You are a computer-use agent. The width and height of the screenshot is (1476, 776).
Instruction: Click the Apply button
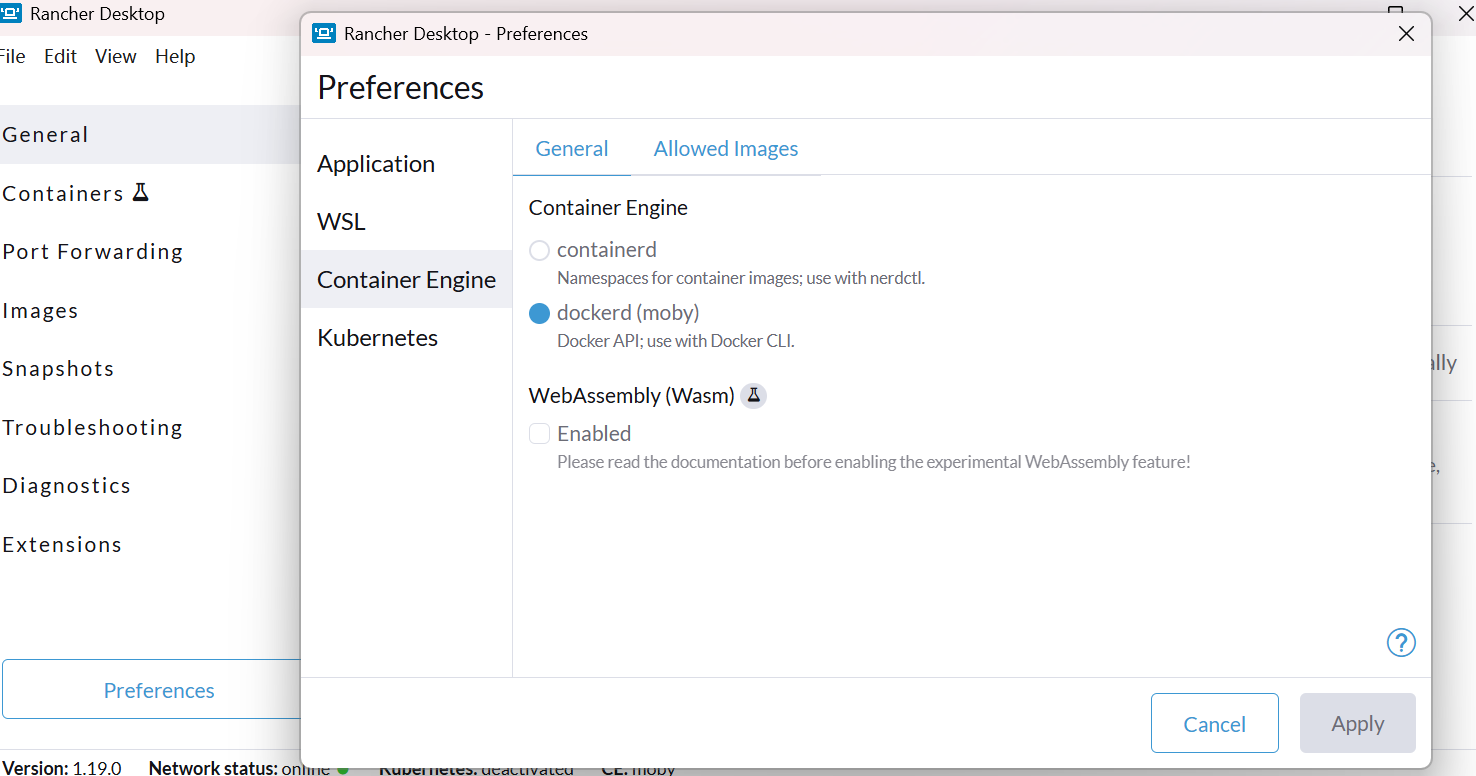[x=1358, y=723]
